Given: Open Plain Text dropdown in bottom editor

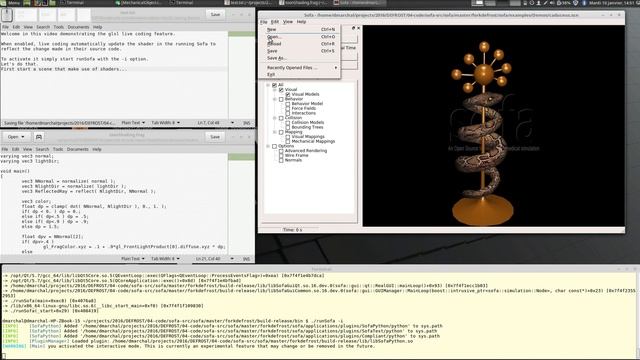Looking at the screenshot, I should 133,259.
